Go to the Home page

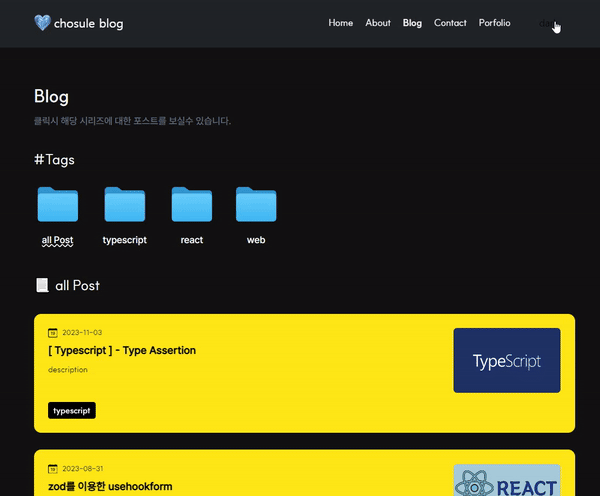tap(341, 23)
